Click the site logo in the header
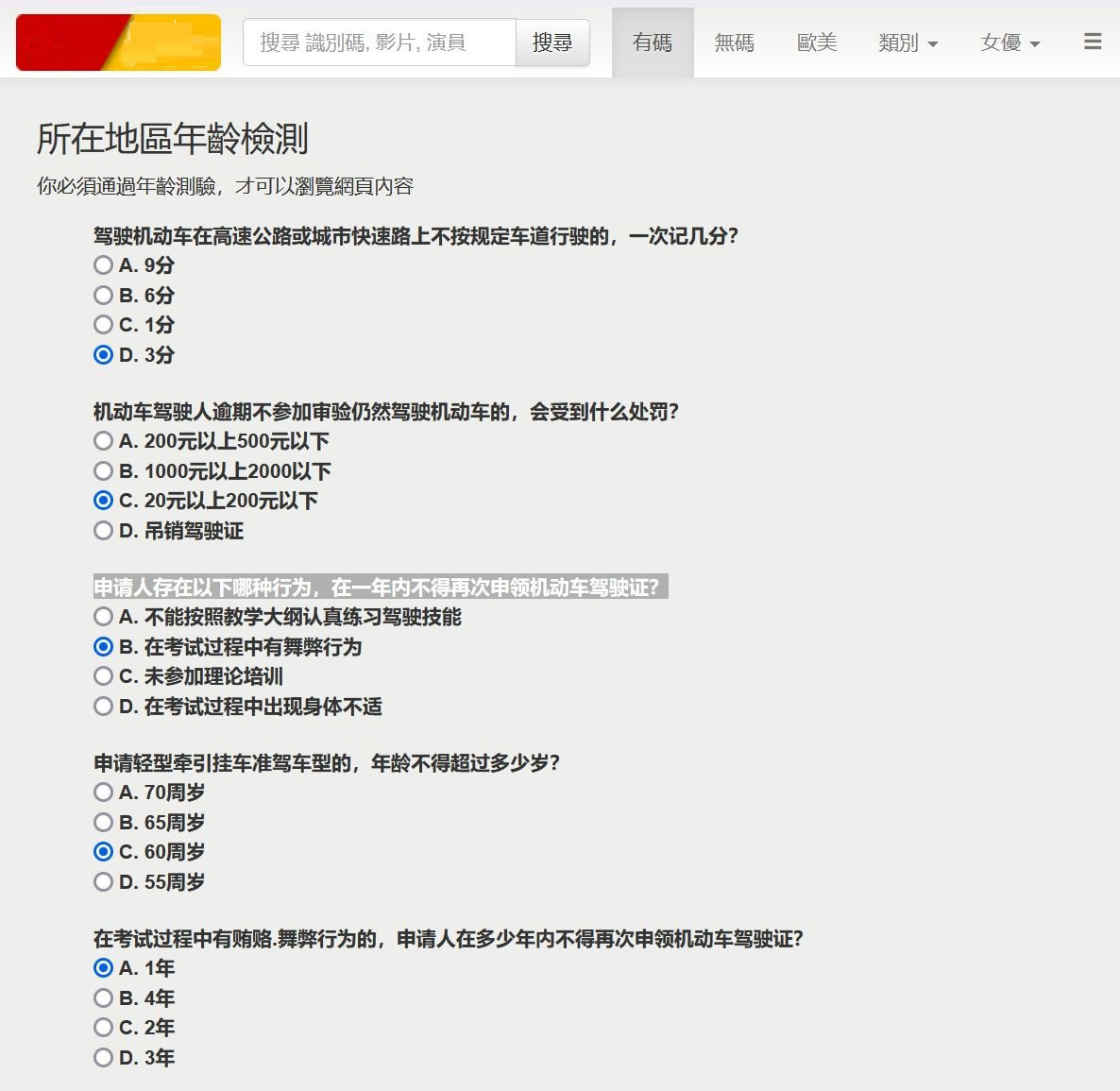This screenshot has width=1120, height=1091. (x=118, y=43)
